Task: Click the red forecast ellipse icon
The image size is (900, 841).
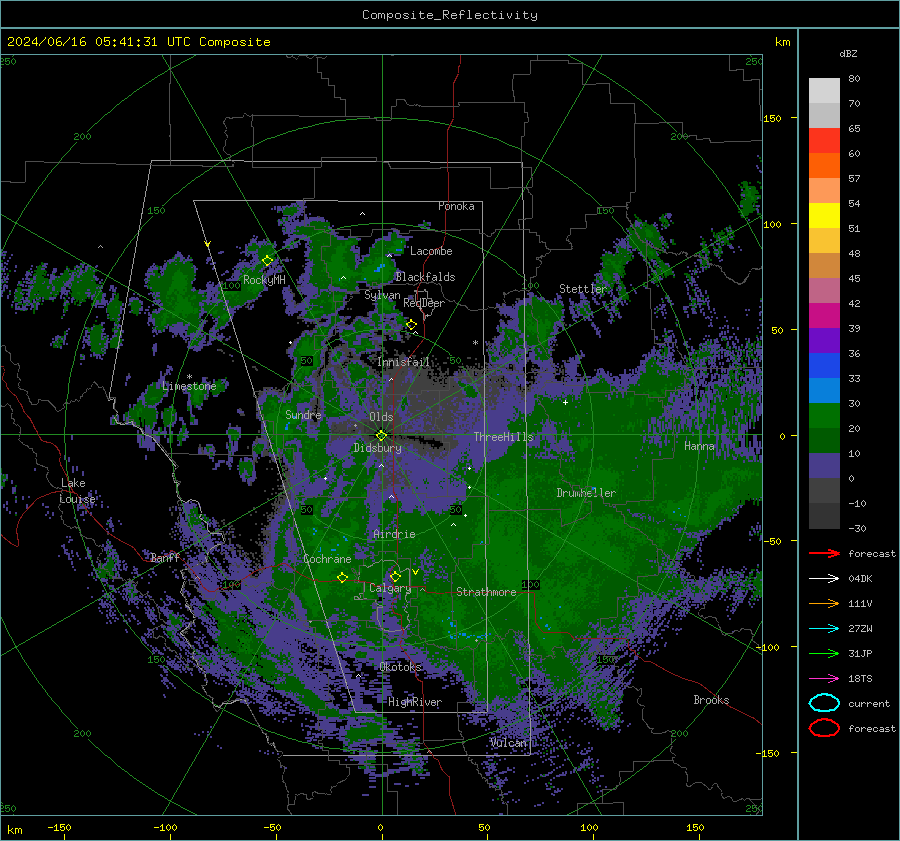Action: 824,728
